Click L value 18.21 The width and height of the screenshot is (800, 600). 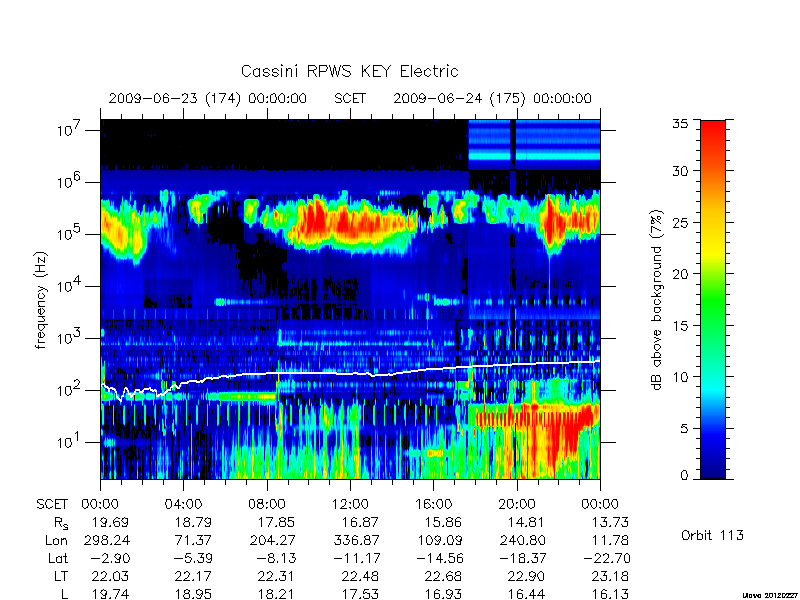pos(277,594)
